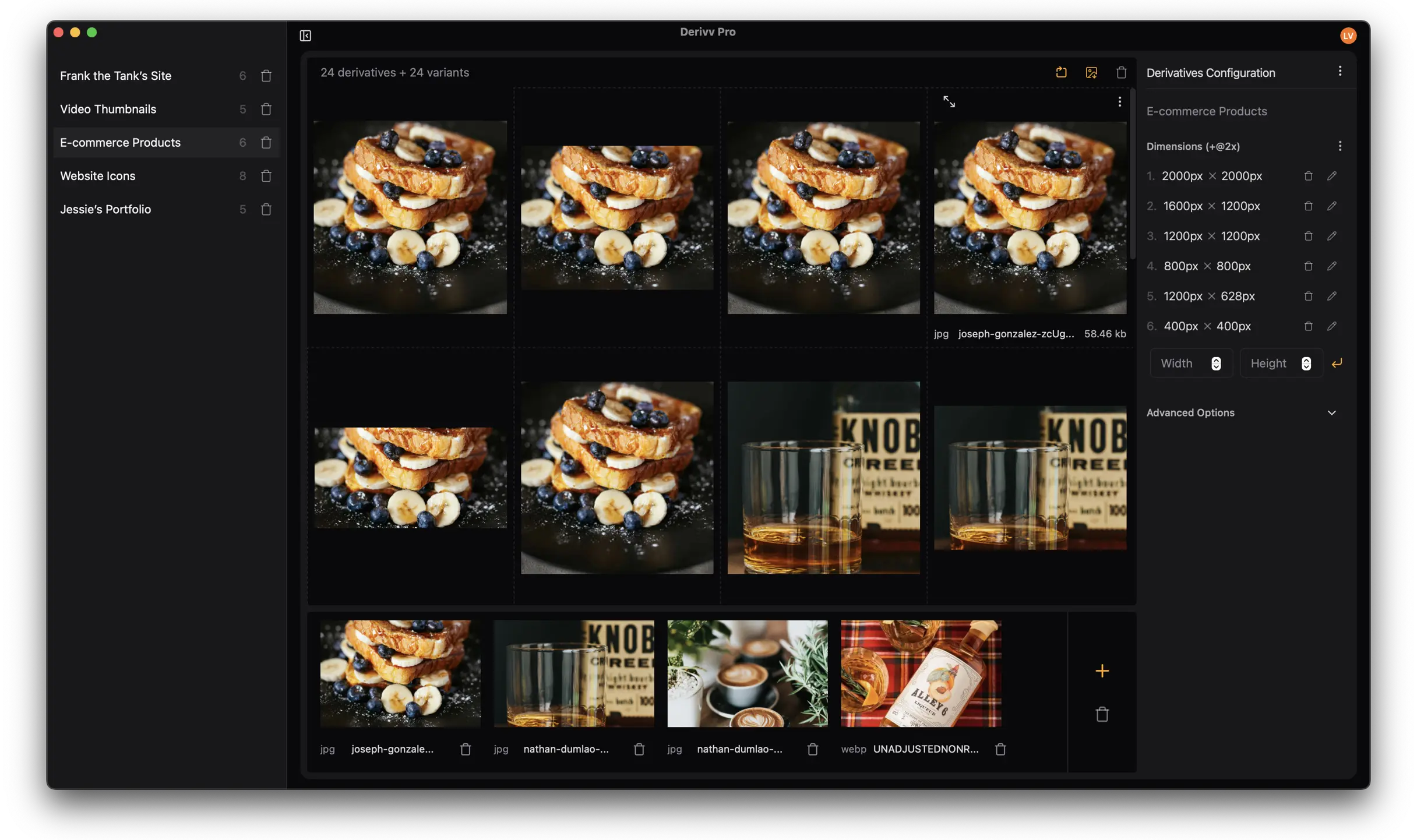Select the nathan-dumlao whiskey glass thumbnail
1417x840 pixels.
[x=573, y=673]
